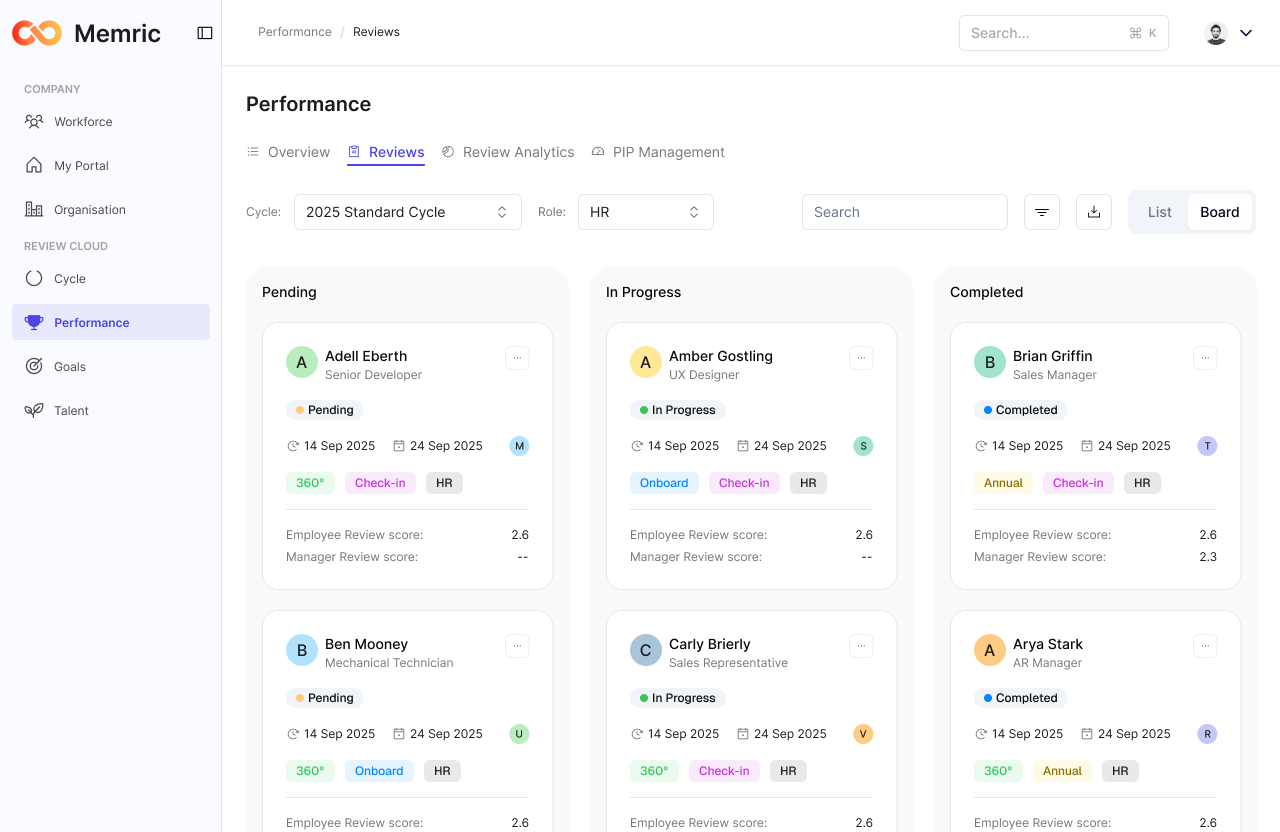
Task: Open the Goals page
Action: pyautogui.click(x=111, y=367)
